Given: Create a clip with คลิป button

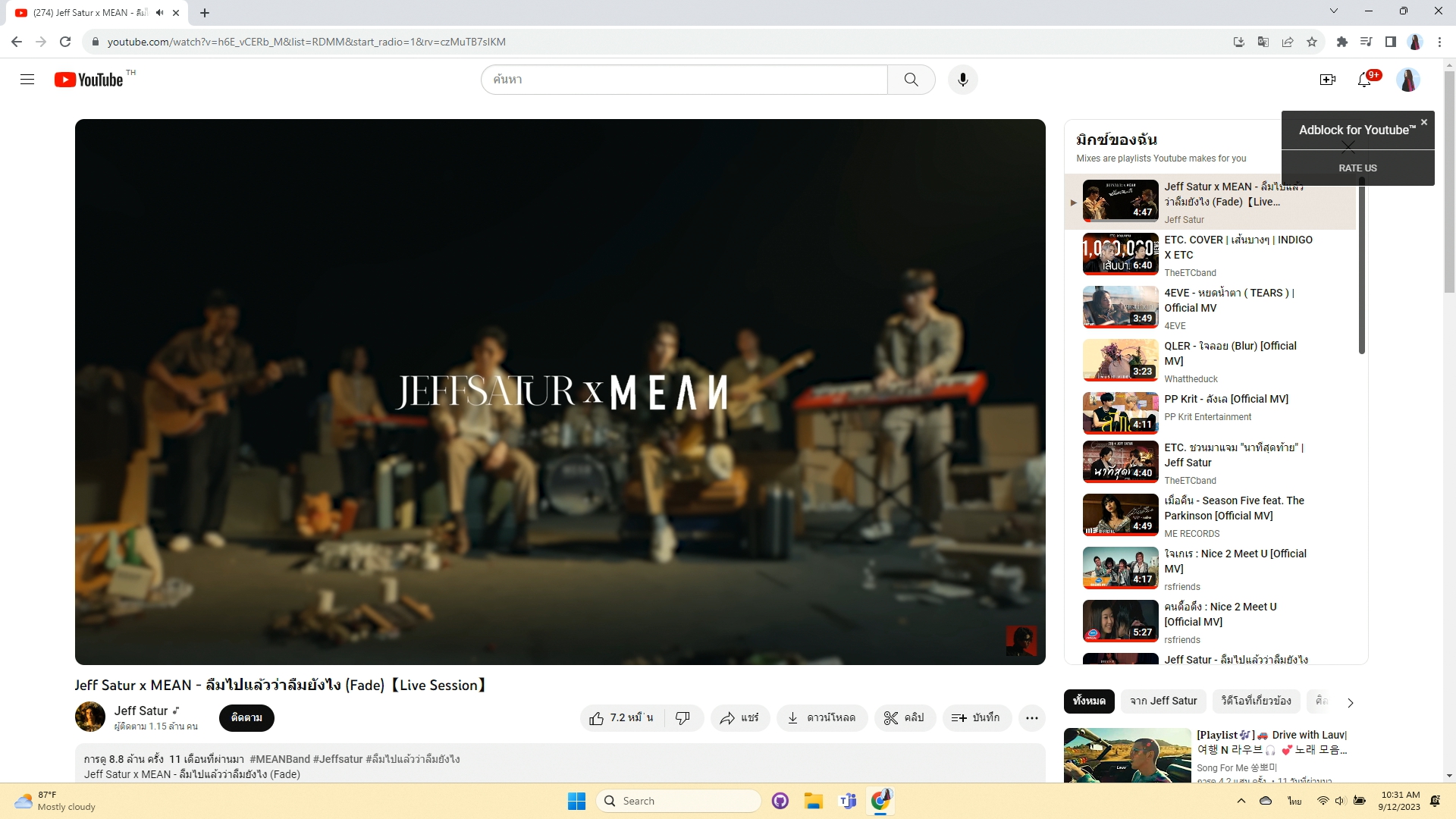Looking at the screenshot, I should [904, 718].
